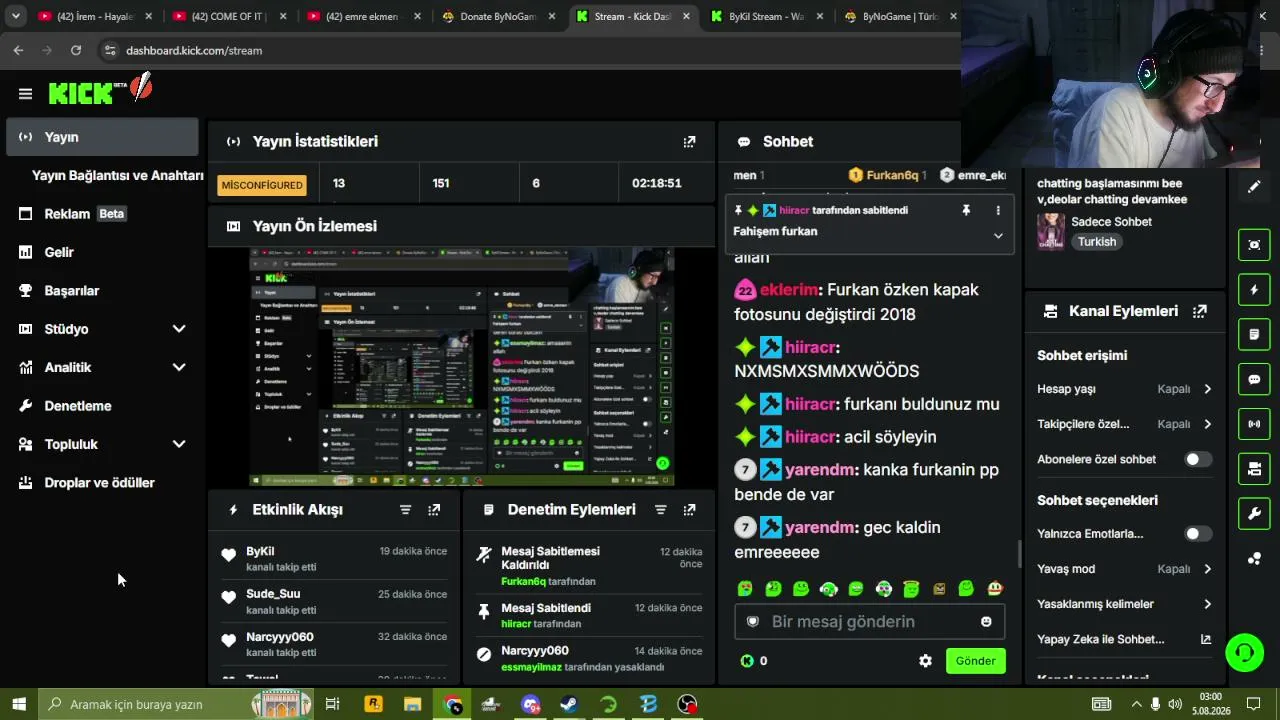Viewport: 1280px width, 720px height.
Task: Pop out the Yayın İstatistikleri panel
Action: 689,142
